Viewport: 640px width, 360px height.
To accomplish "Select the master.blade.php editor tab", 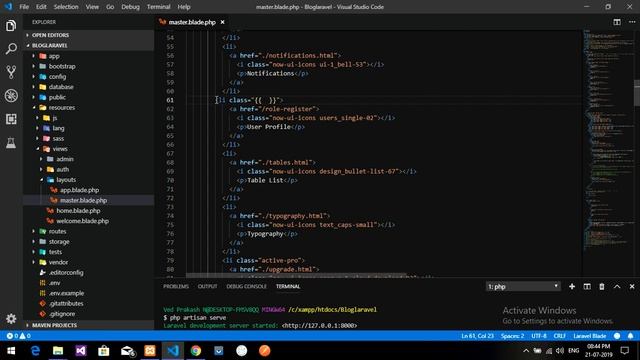I will click(192, 22).
